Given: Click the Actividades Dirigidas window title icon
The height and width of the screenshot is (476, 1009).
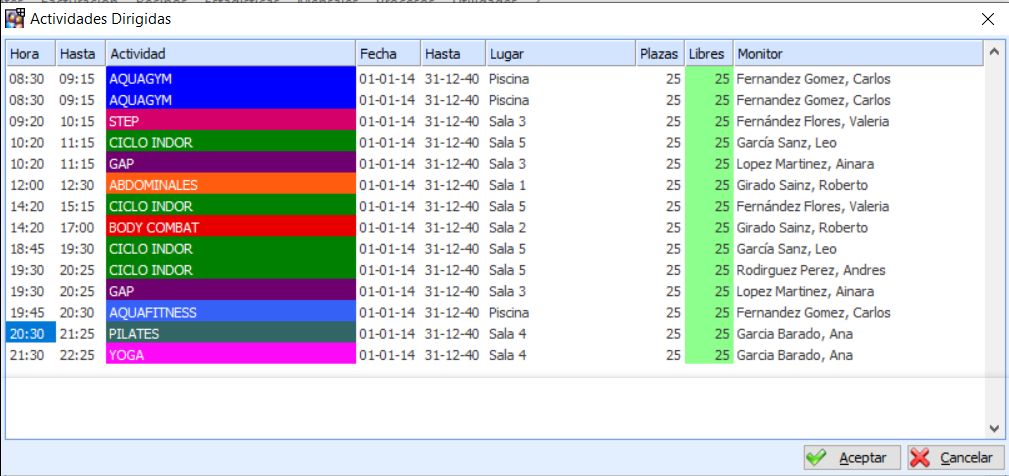Looking at the screenshot, I should click(x=15, y=18).
